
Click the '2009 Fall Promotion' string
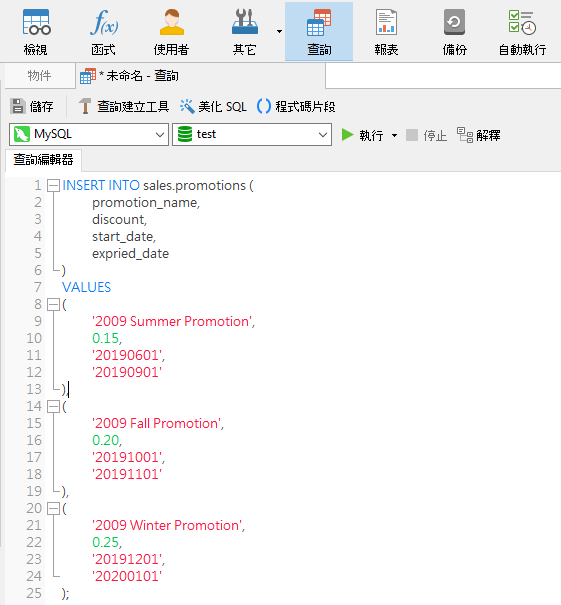[156, 423]
